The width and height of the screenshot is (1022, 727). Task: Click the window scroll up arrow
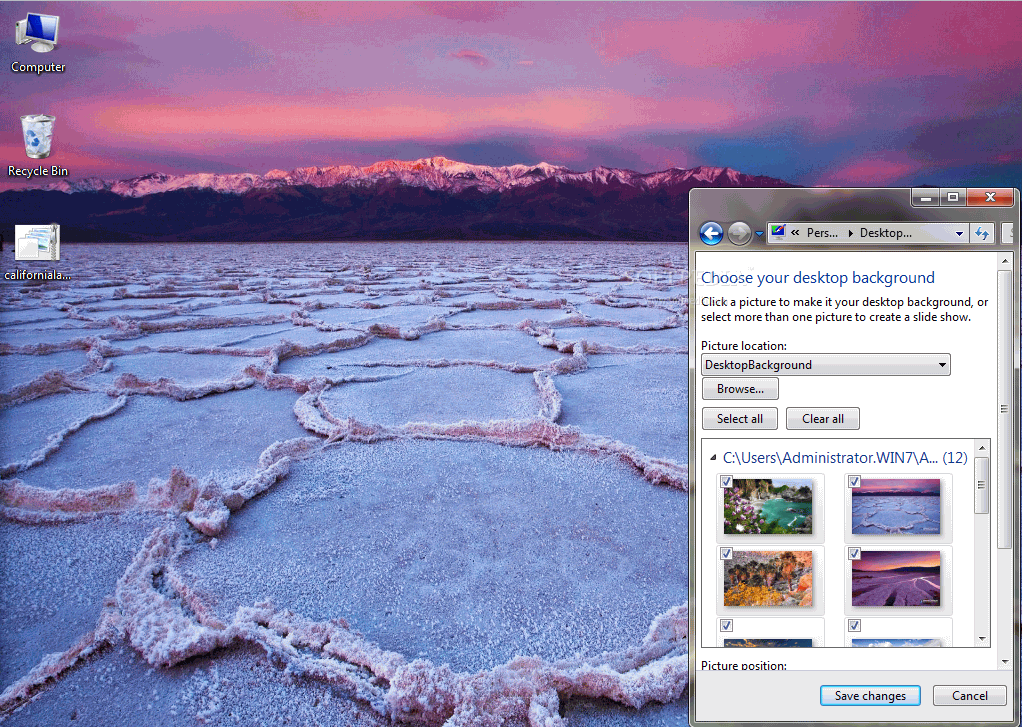click(1005, 261)
